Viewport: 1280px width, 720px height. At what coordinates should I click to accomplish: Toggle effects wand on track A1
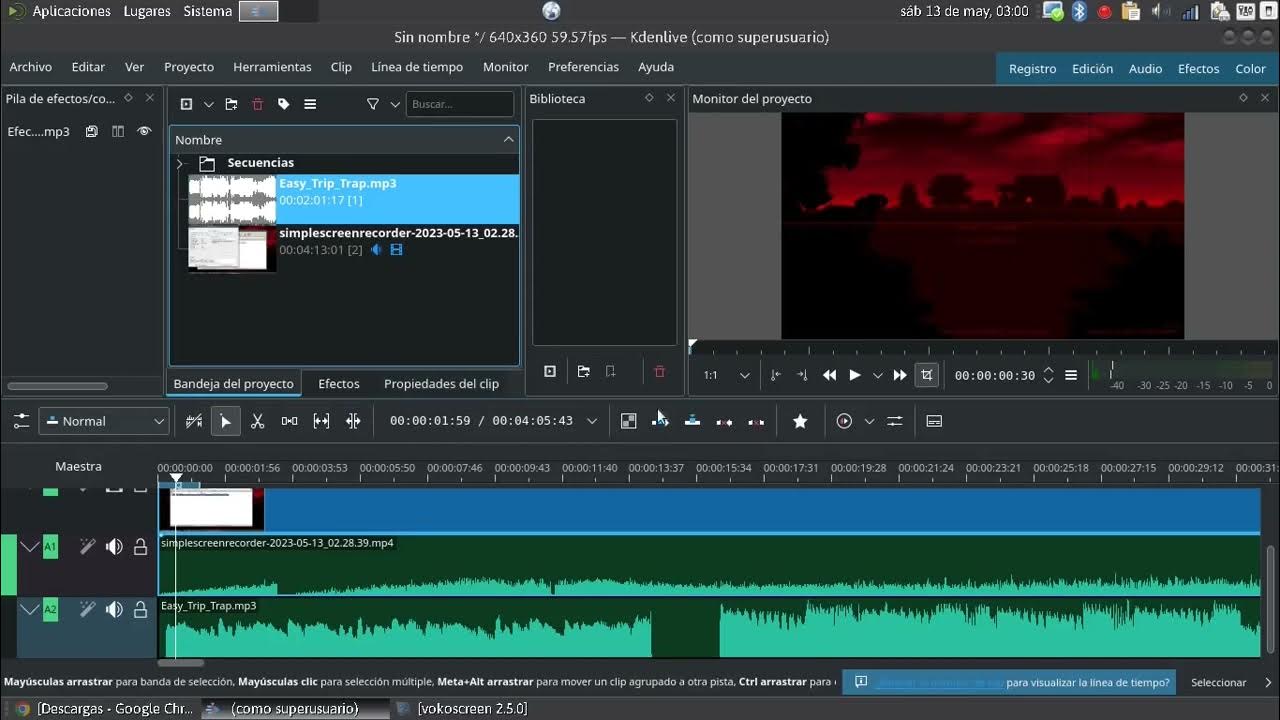(87, 547)
